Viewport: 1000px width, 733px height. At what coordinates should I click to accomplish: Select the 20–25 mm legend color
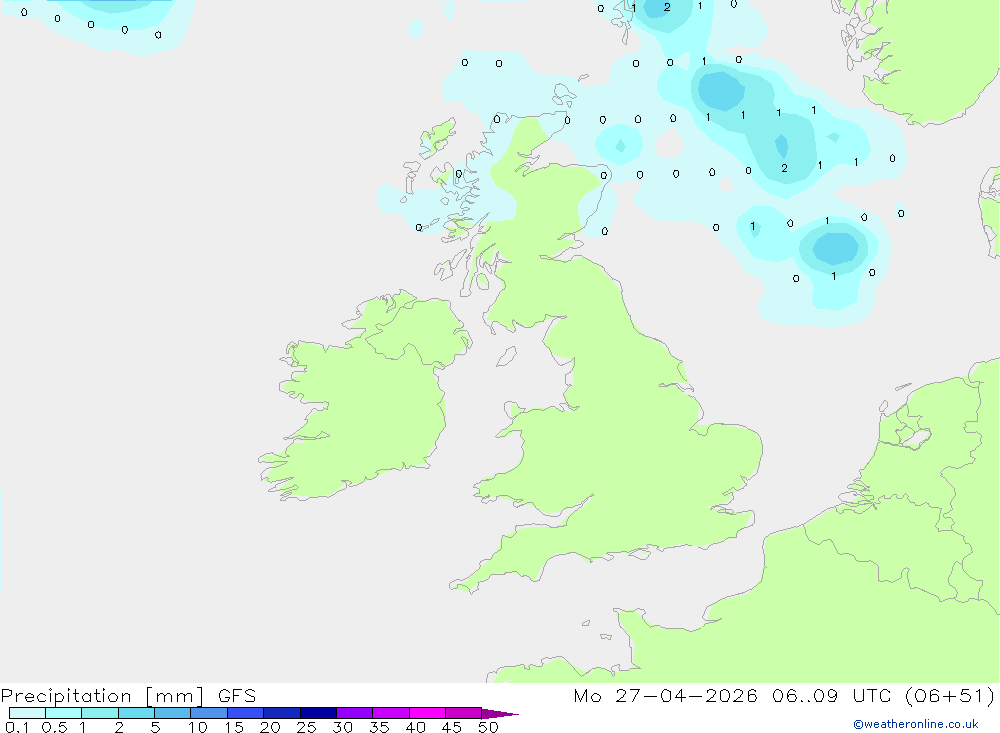[282, 713]
